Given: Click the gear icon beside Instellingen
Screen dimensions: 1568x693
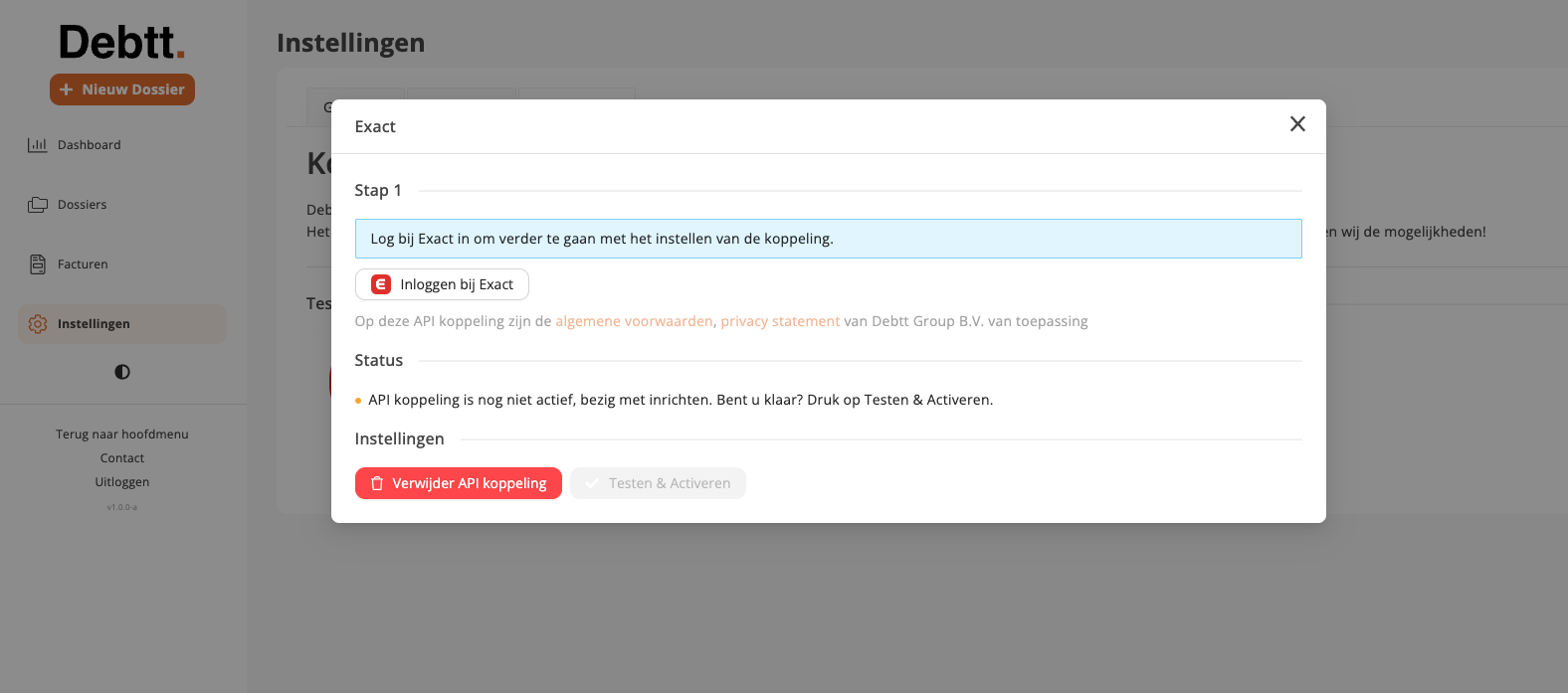Looking at the screenshot, I should coord(38,324).
